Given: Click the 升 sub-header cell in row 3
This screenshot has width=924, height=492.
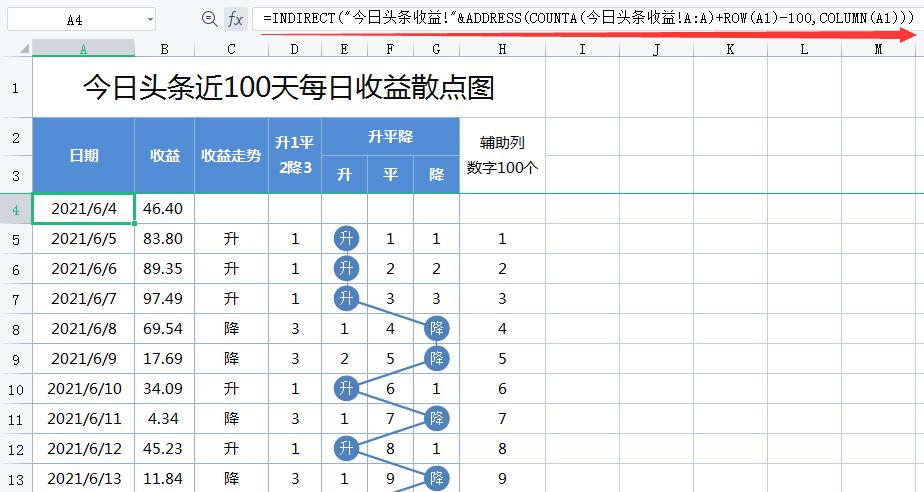Looking at the screenshot, I should (344, 174).
